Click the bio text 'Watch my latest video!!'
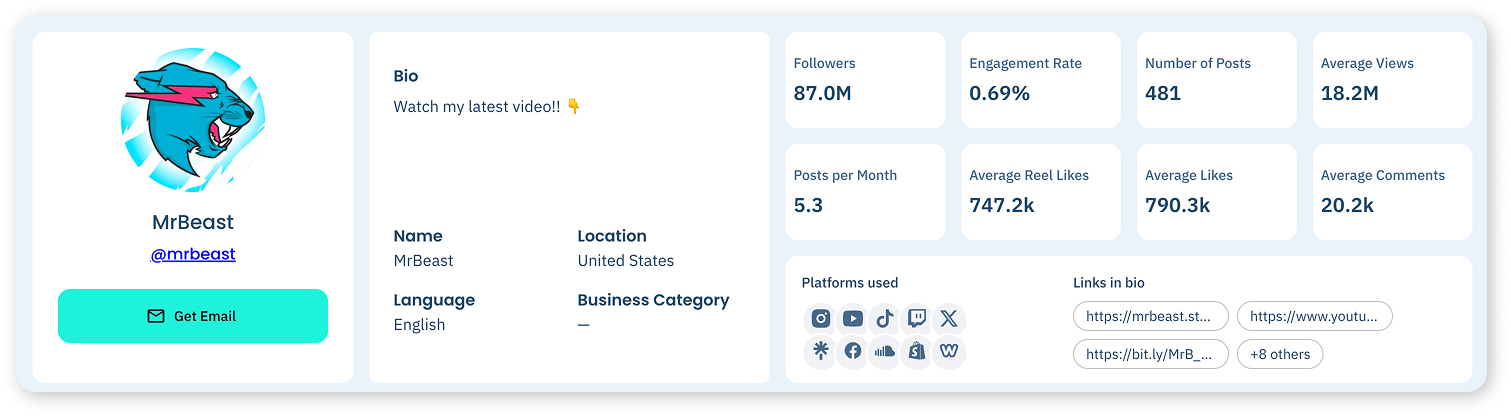 pyautogui.click(x=477, y=106)
